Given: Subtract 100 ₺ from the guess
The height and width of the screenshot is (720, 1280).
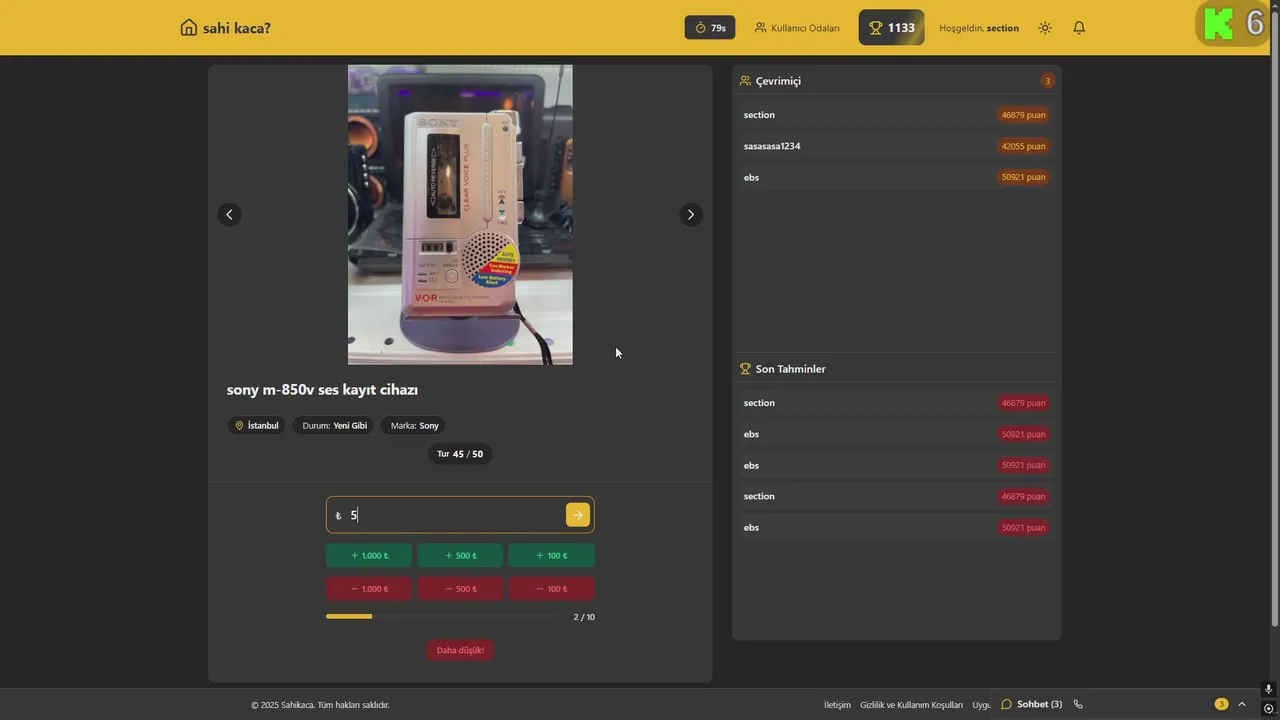Looking at the screenshot, I should (x=551, y=588).
